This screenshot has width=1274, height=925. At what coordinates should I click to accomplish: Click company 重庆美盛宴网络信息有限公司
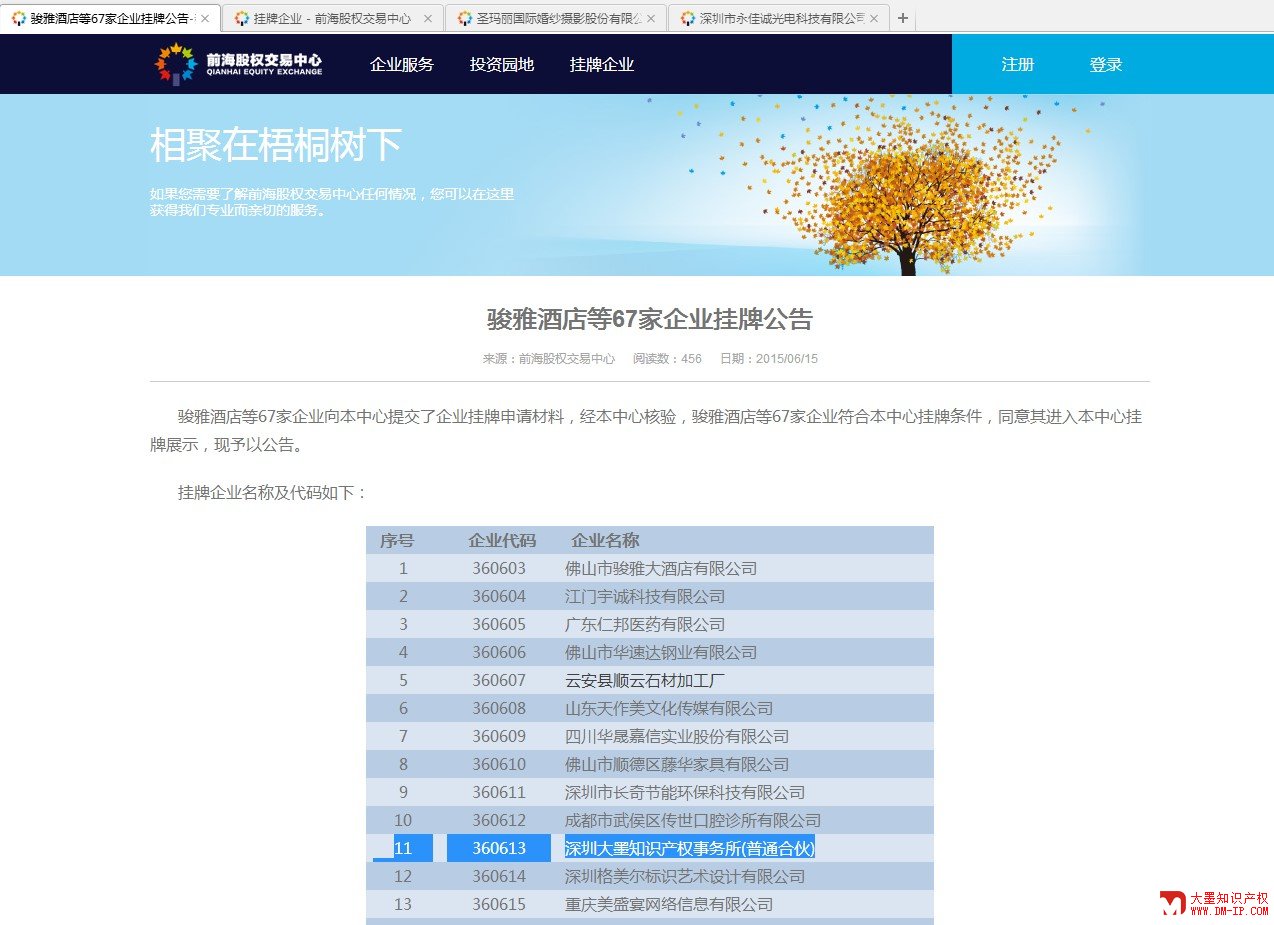point(669,904)
